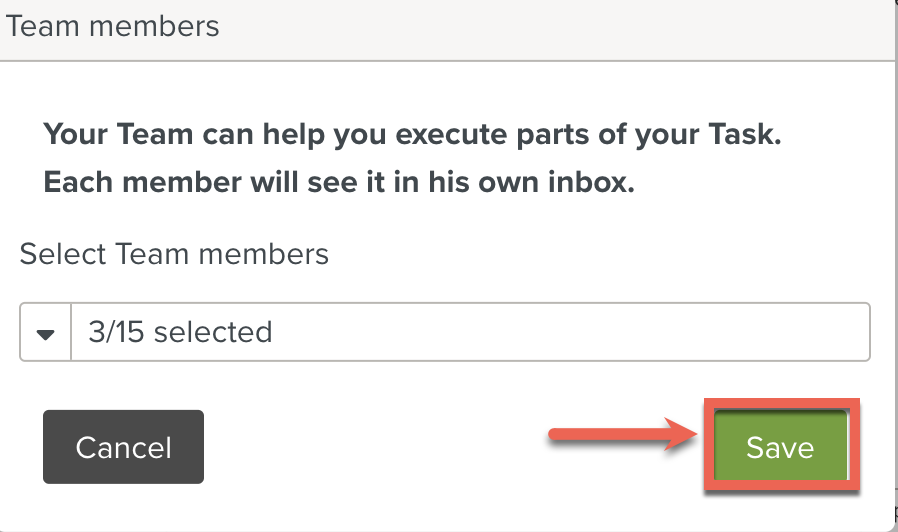Screen dimensions: 898x532
Task: Focus the team members multiselect box
Action: point(470,332)
